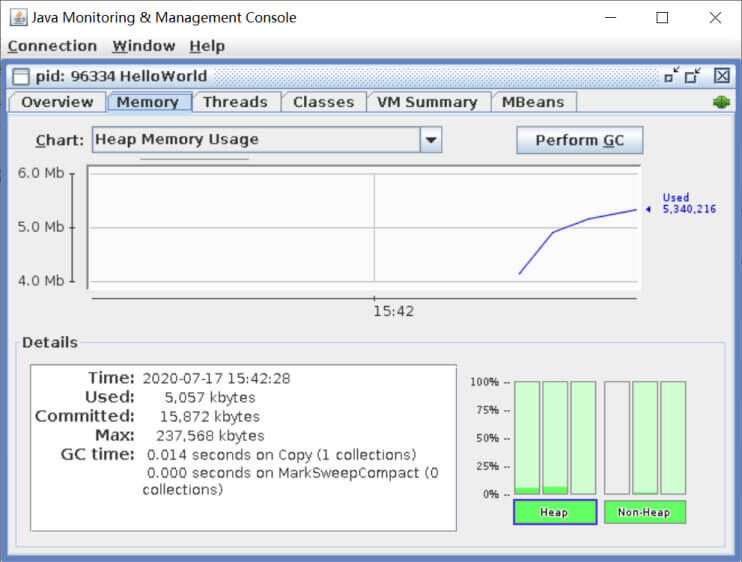
Task: Click the Perform GC button
Action: tap(580, 140)
